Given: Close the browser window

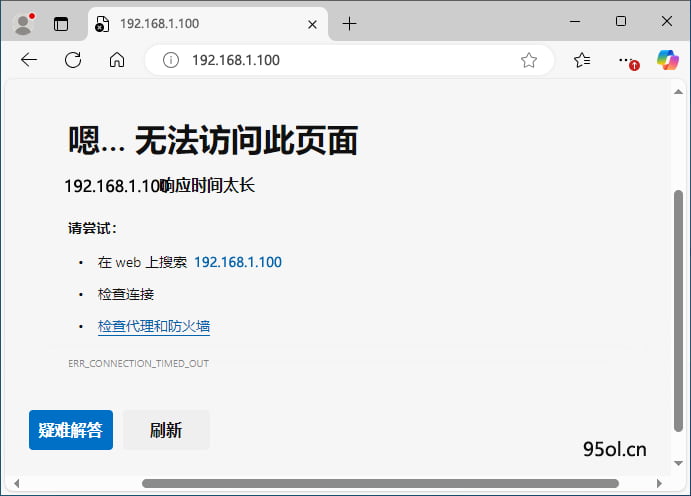Looking at the screenshot, I should (x=667, y=21).
